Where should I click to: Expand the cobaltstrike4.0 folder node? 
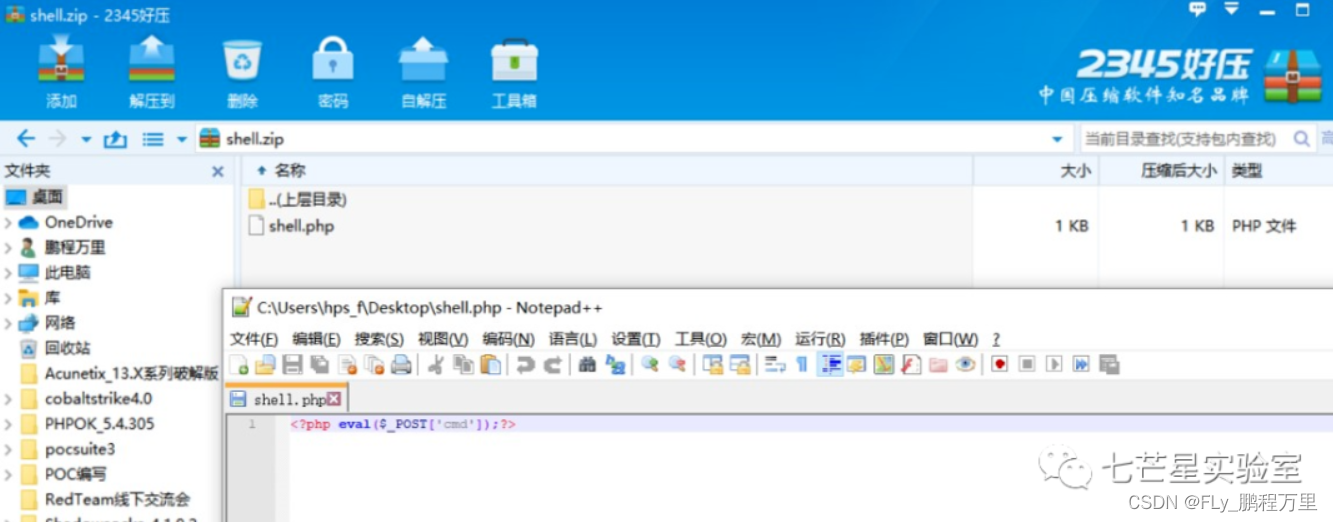(x=8, y=398)
